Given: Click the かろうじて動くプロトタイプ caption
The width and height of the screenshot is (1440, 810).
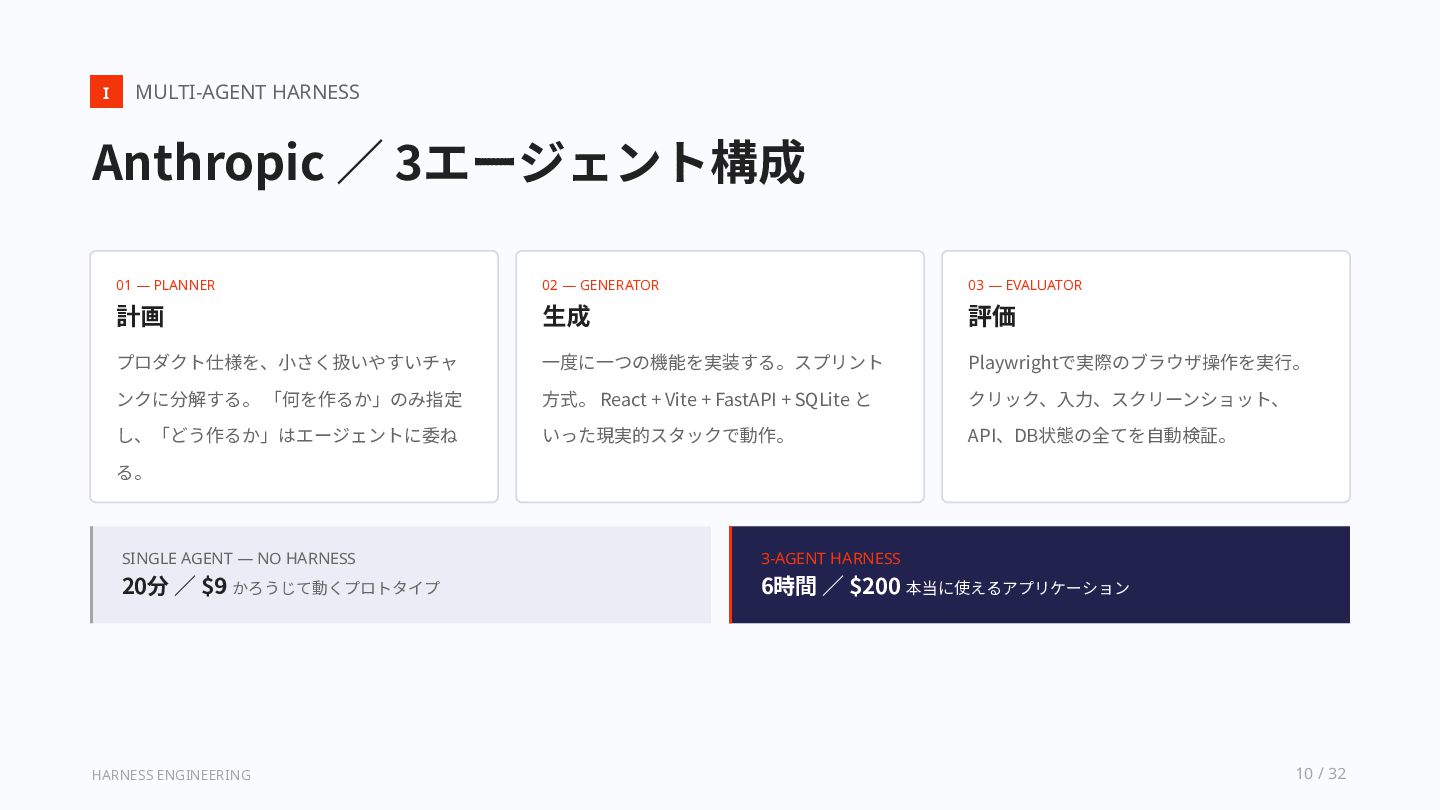Looking at the screenshot, I should 336,588.
